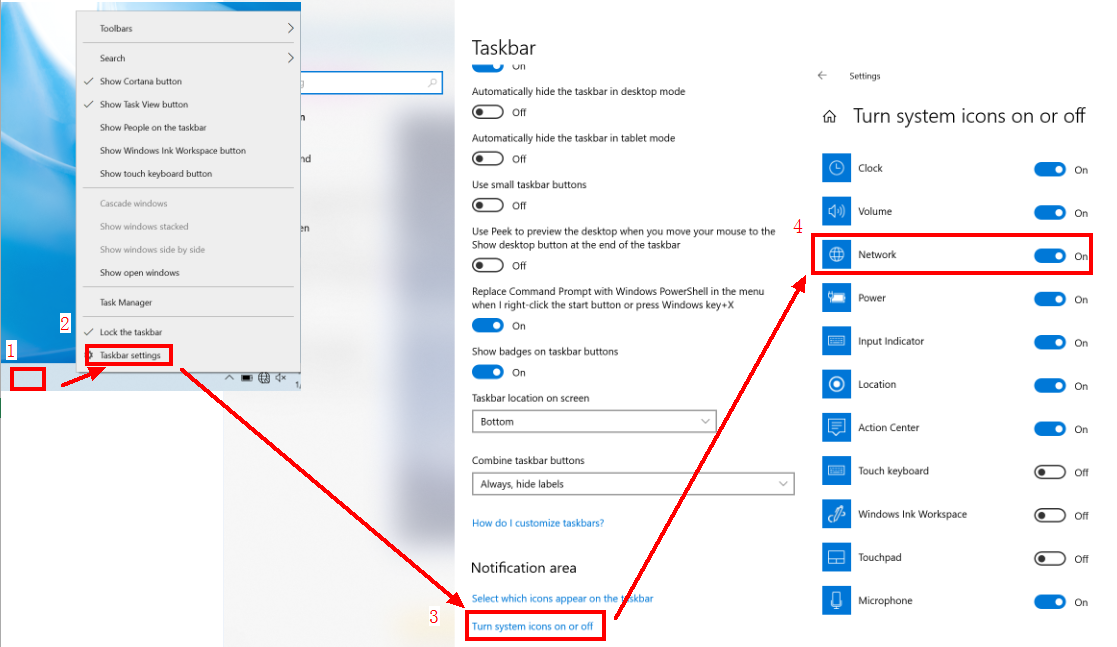1117x647 pixels.
Task: Click the Power battery icon
Action: (x=836, y=298)
